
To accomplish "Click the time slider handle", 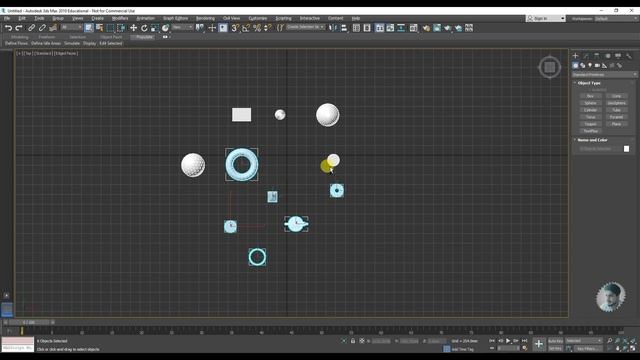I will (29, 322).
